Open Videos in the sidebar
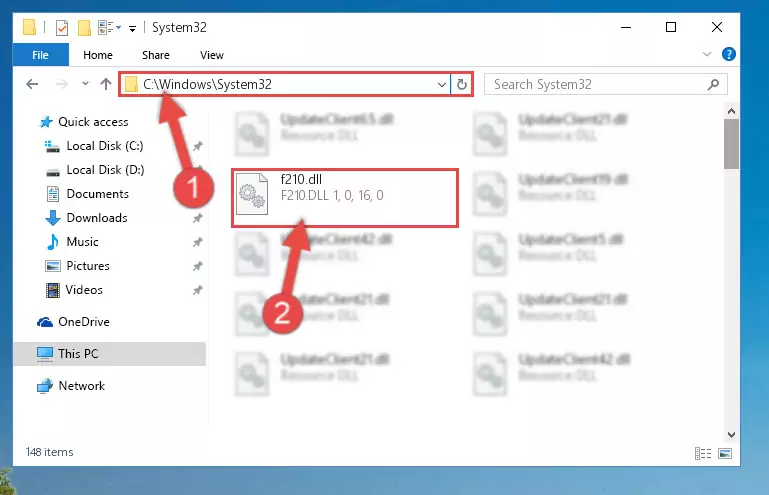The height and width of the screenshot is (495, 769). [x=84, y=290]
